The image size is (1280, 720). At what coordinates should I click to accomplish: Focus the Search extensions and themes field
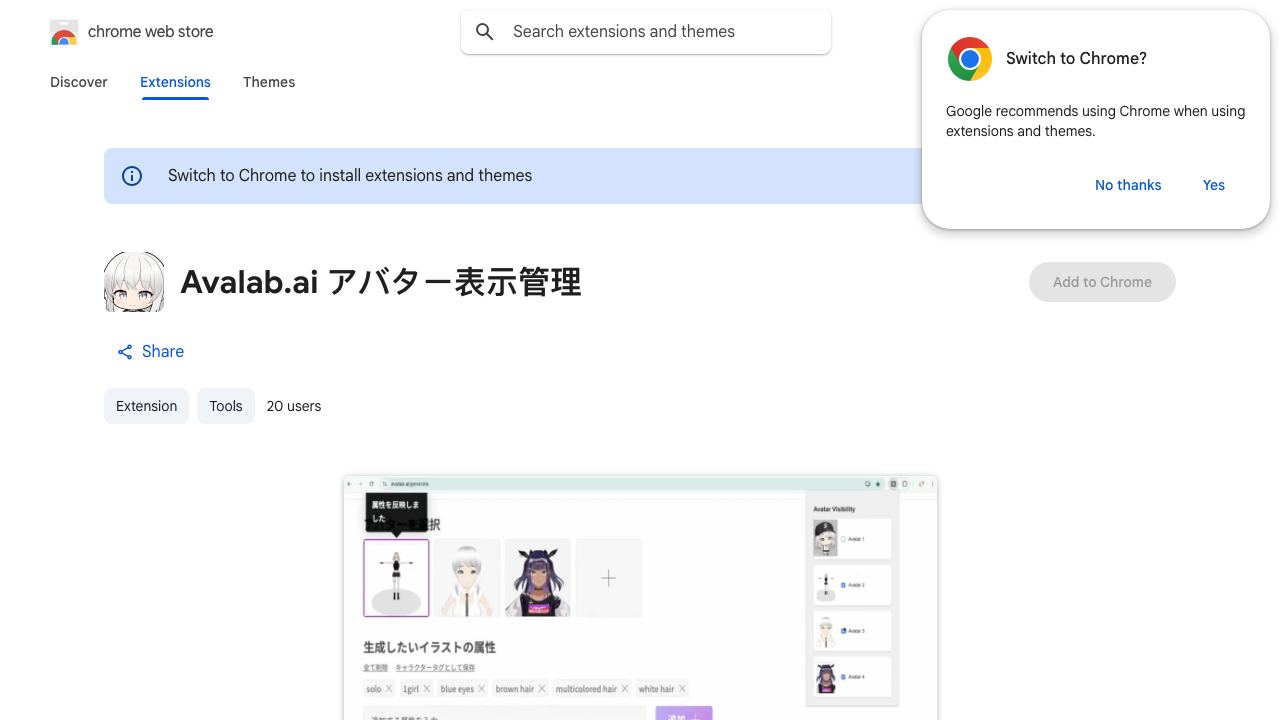coord(646,32)
